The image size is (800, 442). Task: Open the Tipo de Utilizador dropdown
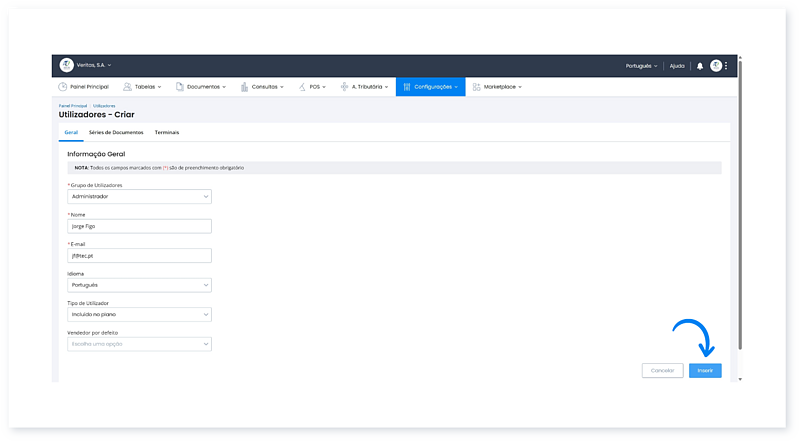click(139, 314)
